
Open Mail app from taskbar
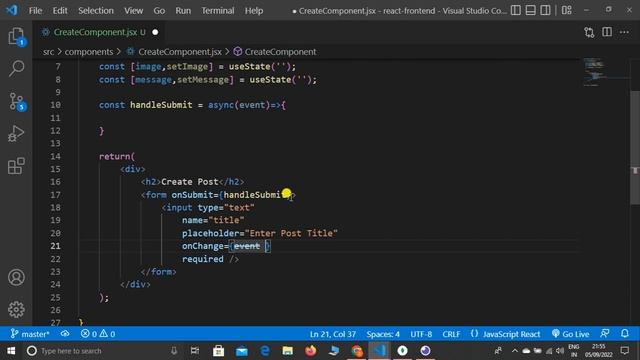point(242,351)
